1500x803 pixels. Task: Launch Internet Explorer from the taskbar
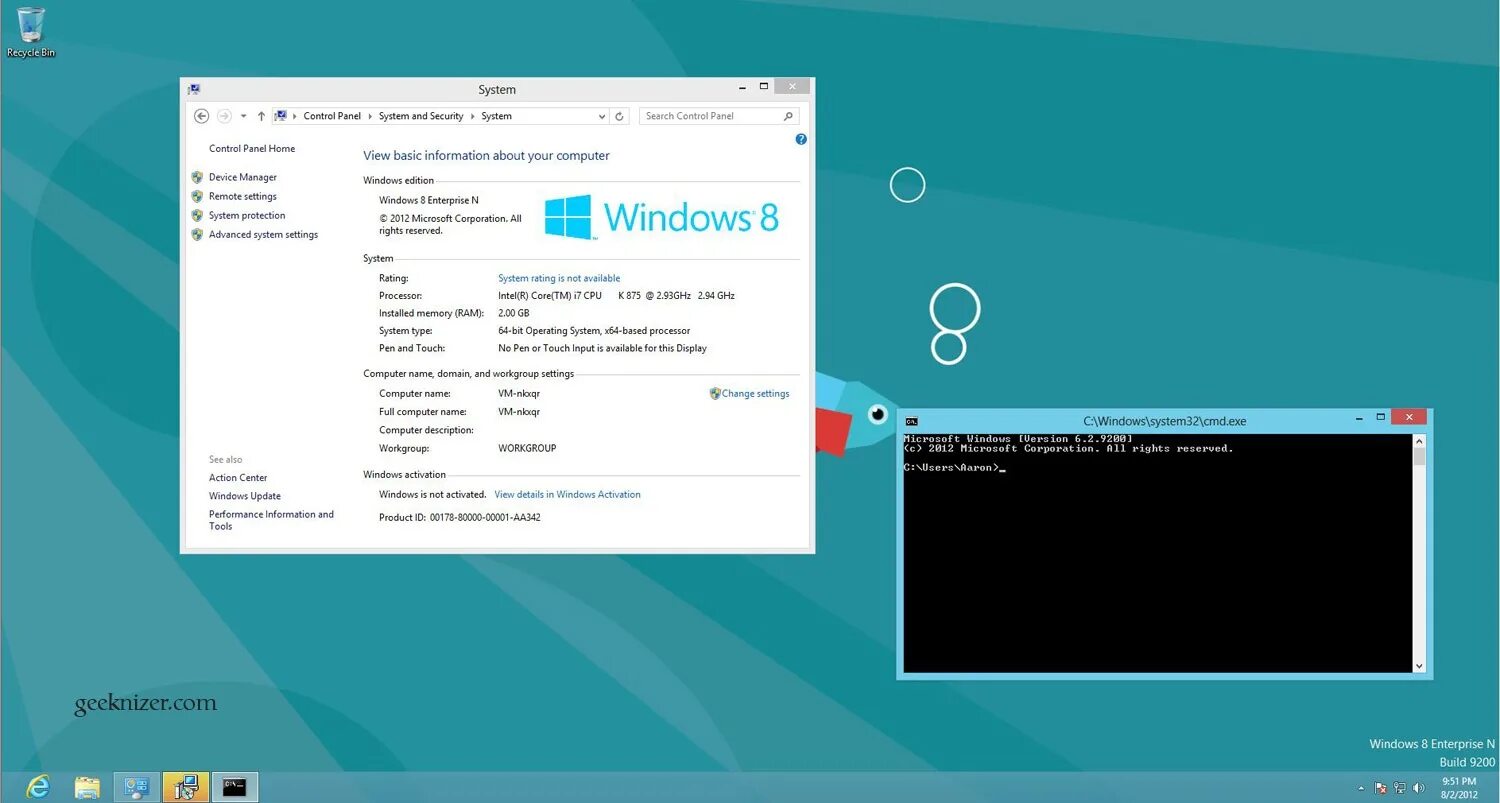[37, 787]
